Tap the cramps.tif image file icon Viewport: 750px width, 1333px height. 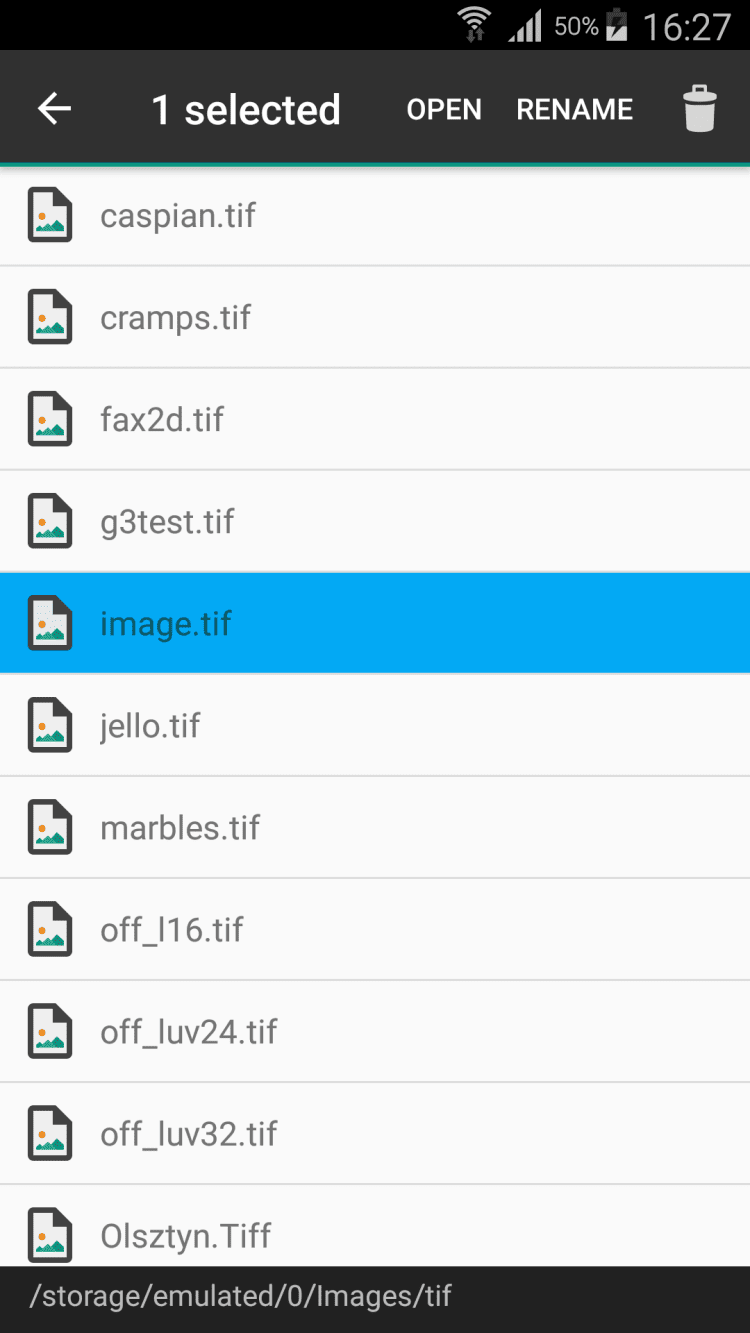49,317
